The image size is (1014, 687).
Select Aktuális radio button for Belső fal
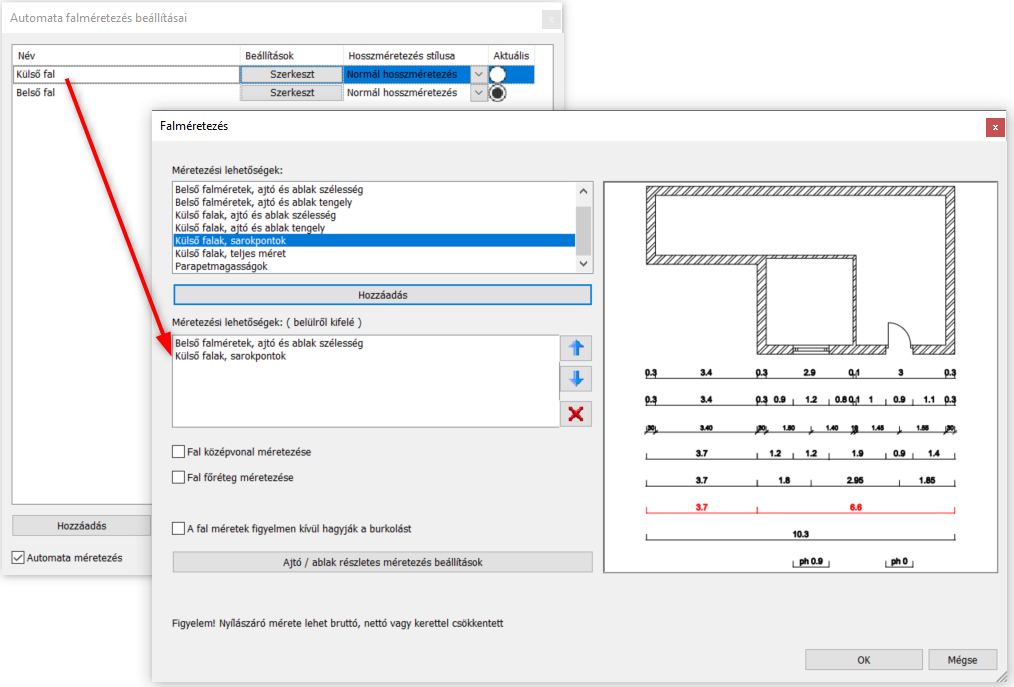pos(497,93)
